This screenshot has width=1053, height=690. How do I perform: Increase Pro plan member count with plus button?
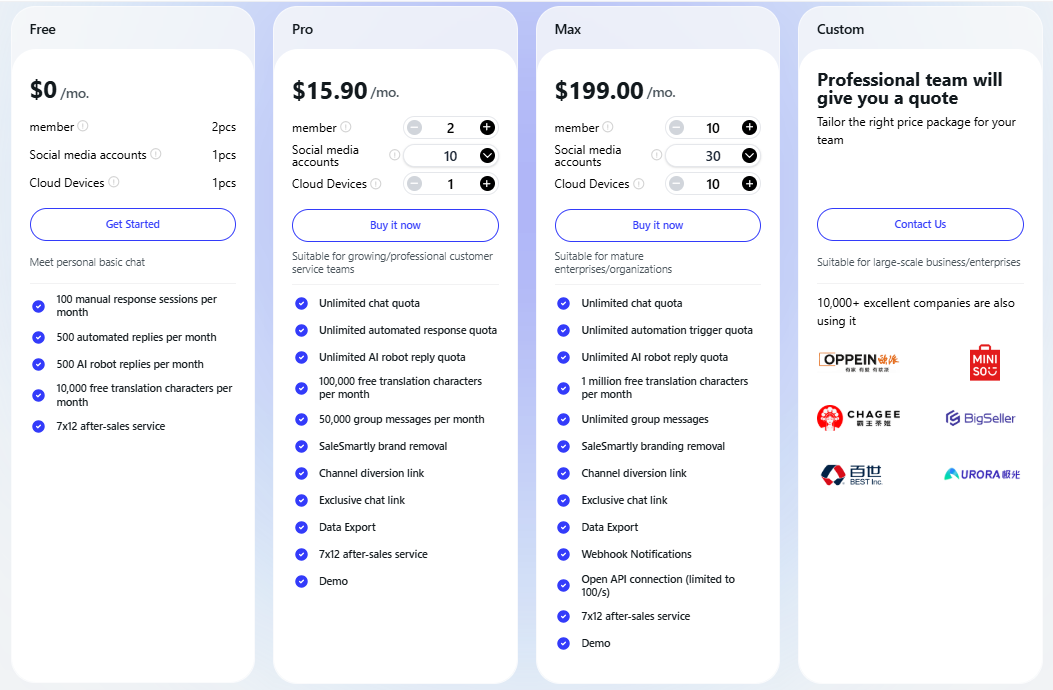click(x=487, y=127)
